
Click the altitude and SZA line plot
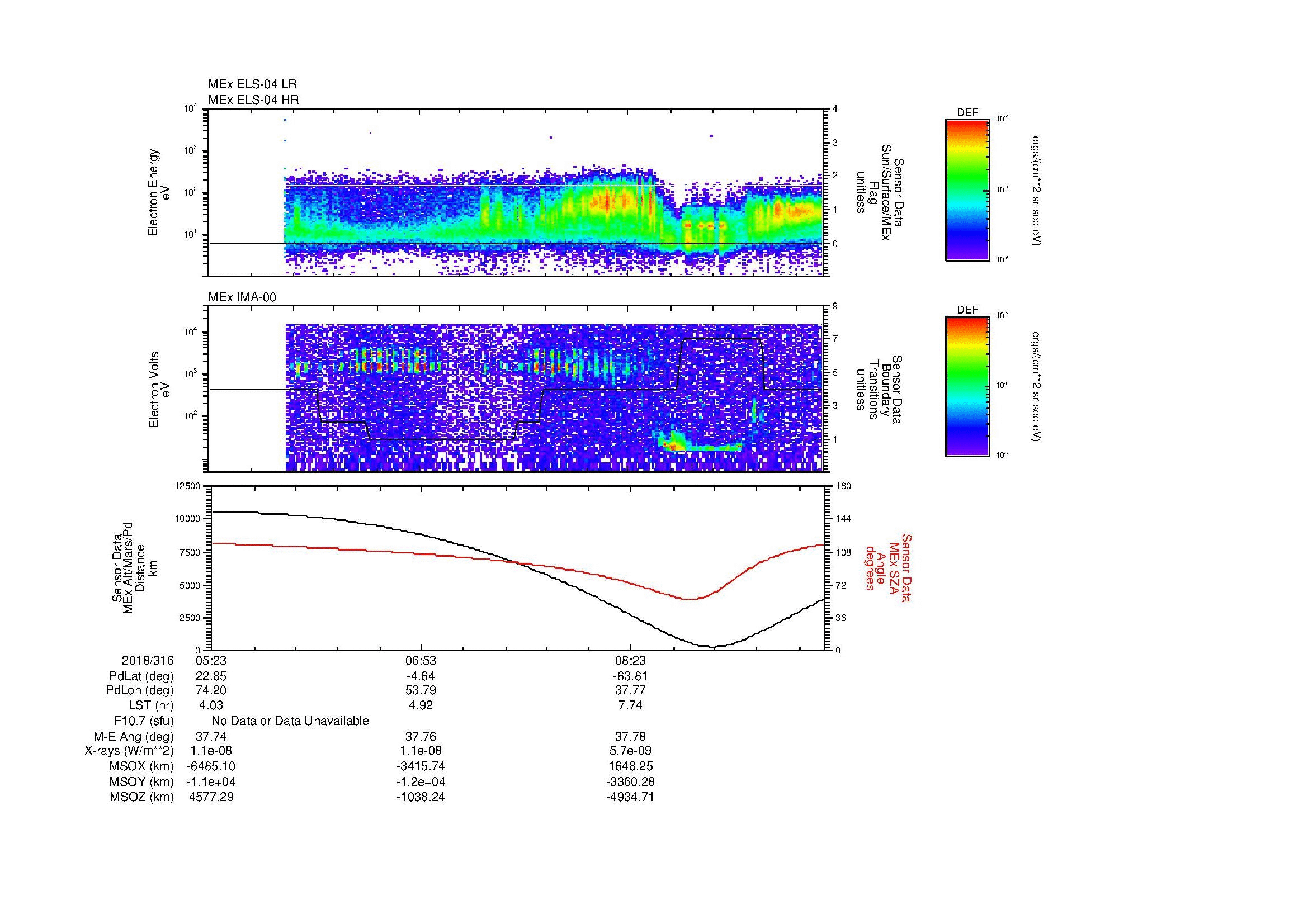click(x=517, y=567)
